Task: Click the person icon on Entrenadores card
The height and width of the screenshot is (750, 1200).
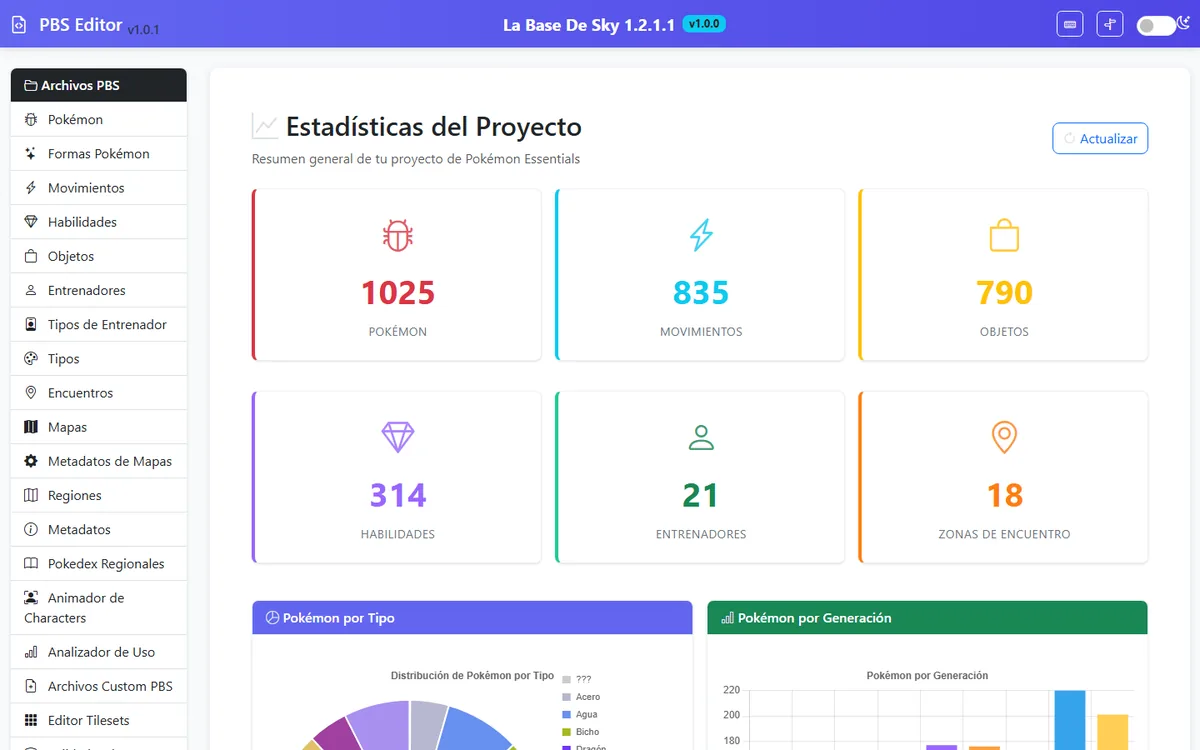Action: [x=701, y=438]
